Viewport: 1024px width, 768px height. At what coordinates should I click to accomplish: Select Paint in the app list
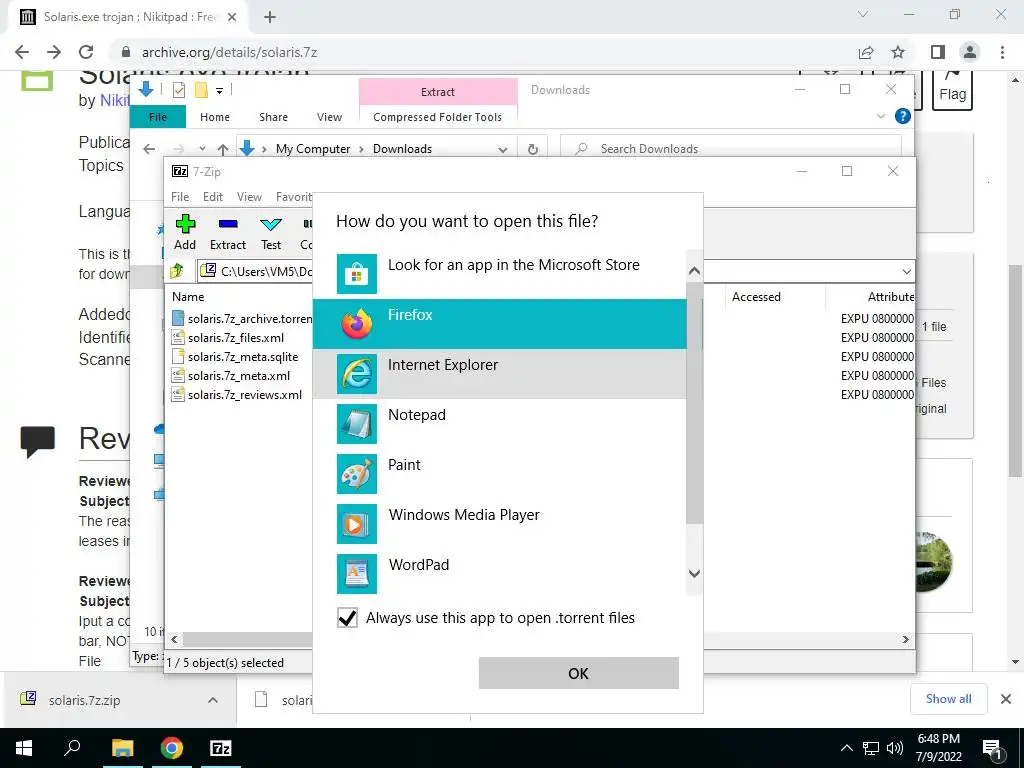click(500, 473)
